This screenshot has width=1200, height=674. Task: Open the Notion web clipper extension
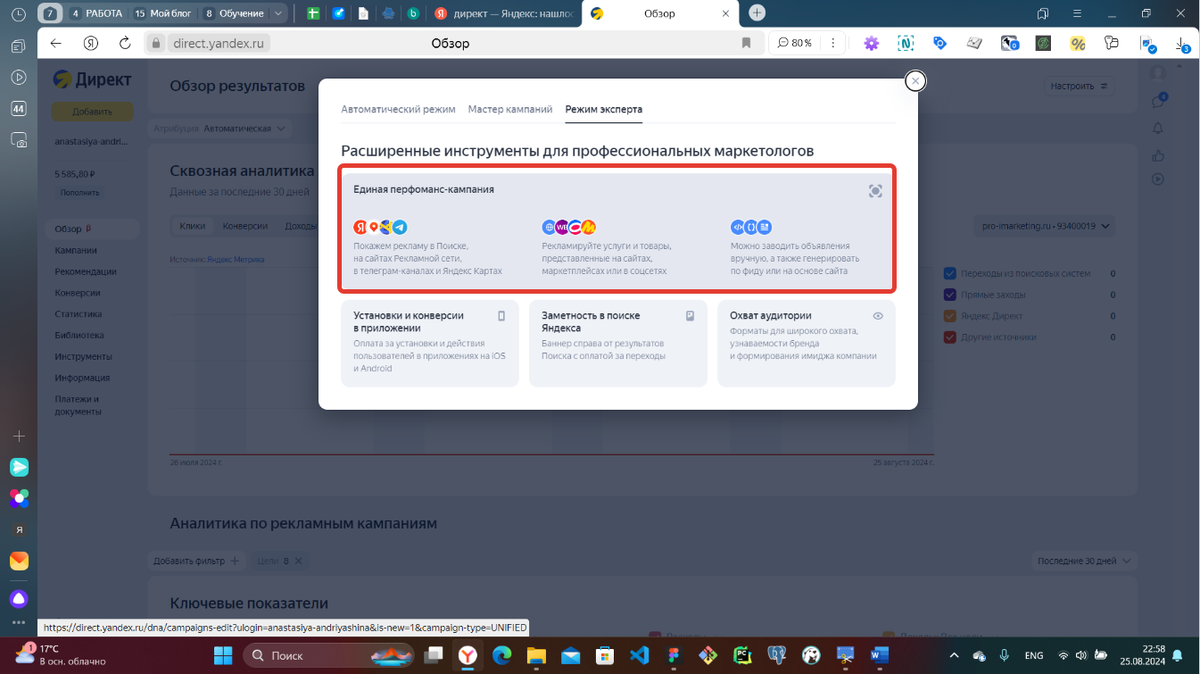click(x=905, y=43)
